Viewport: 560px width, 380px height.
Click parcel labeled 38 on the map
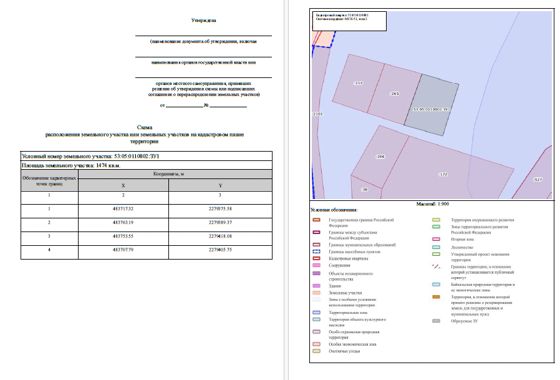tap(365, 189)
